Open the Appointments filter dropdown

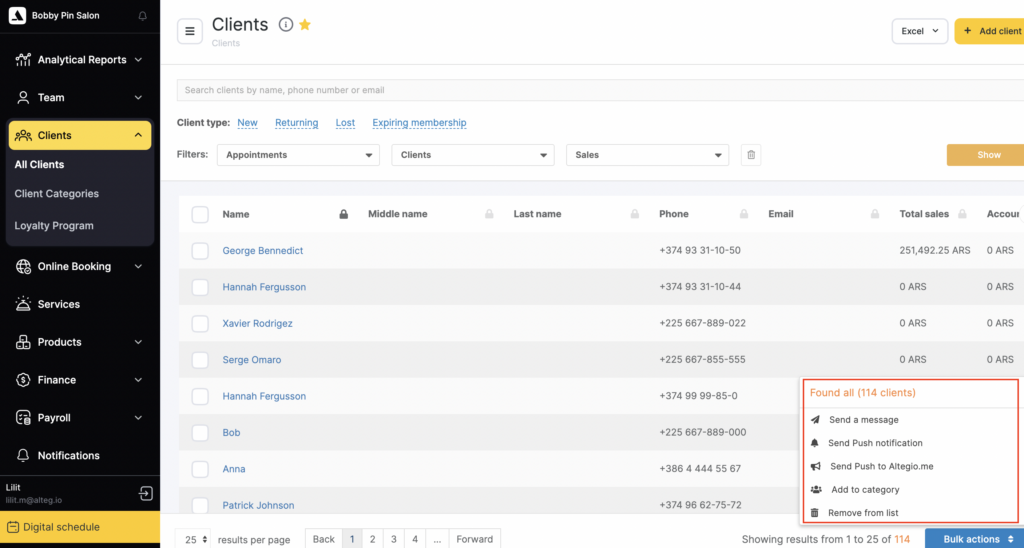[x=298, y=155]
